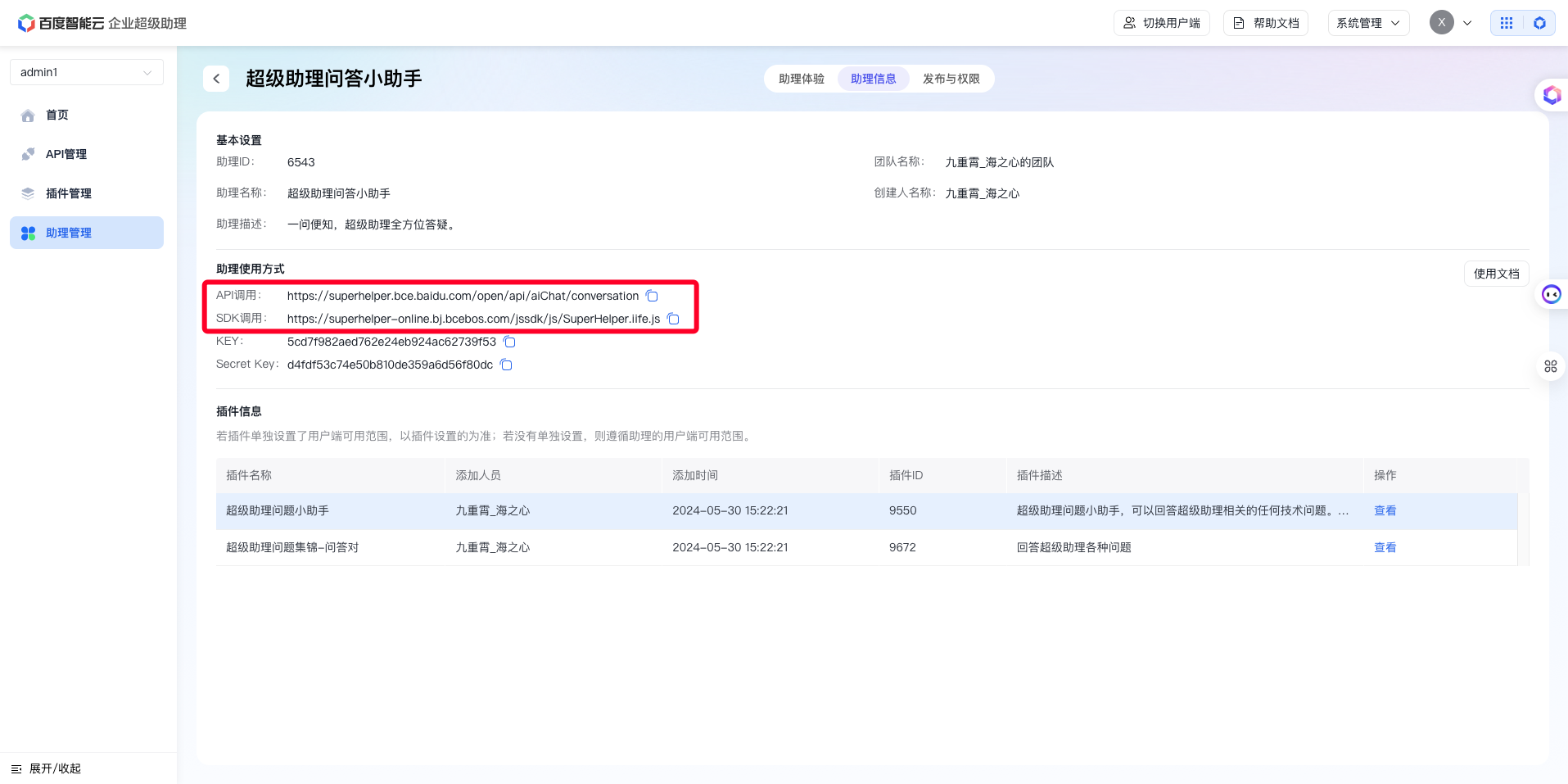Click the floating four-squares widget icon
The image size is (1568, 784).
(1551, 366)
